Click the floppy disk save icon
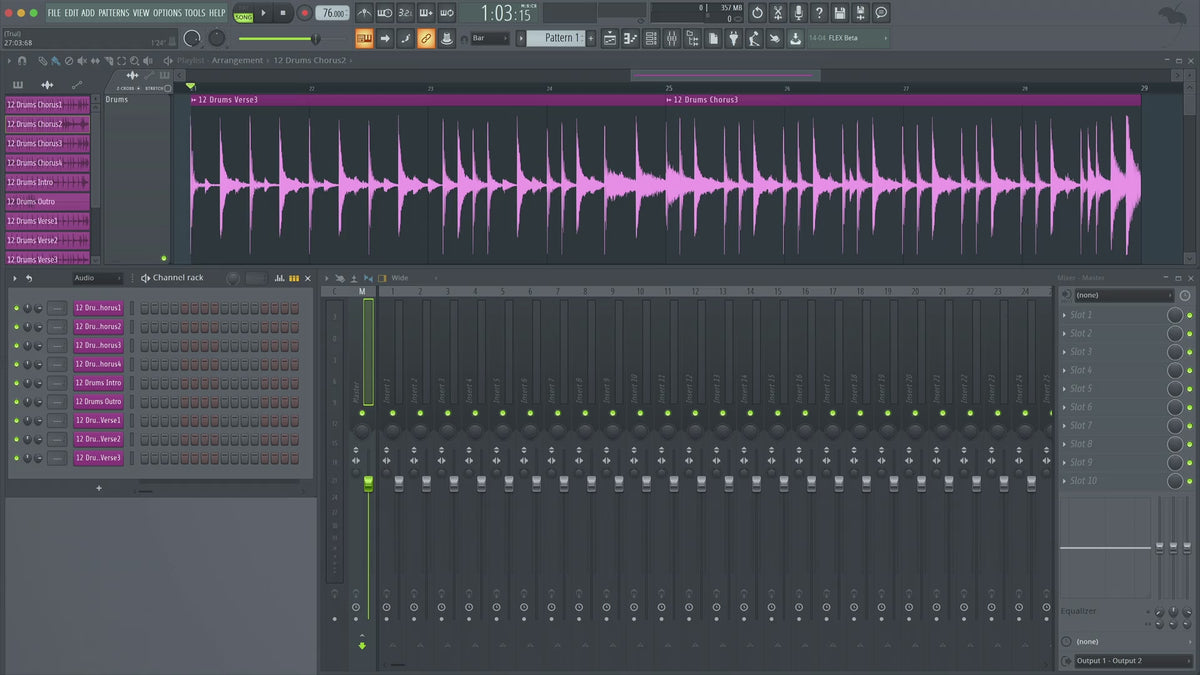The height and width of the screenshot is (675, 1200). [x=839, y=13]
